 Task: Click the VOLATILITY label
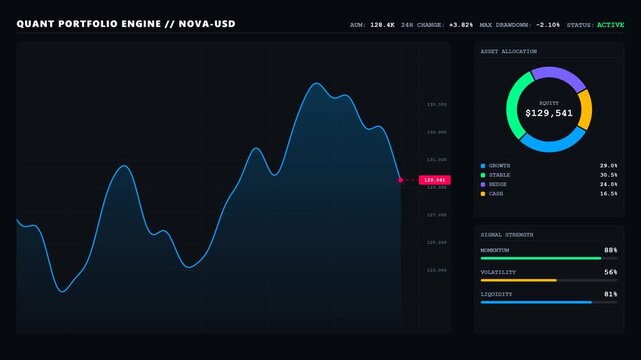click(498, 272)
